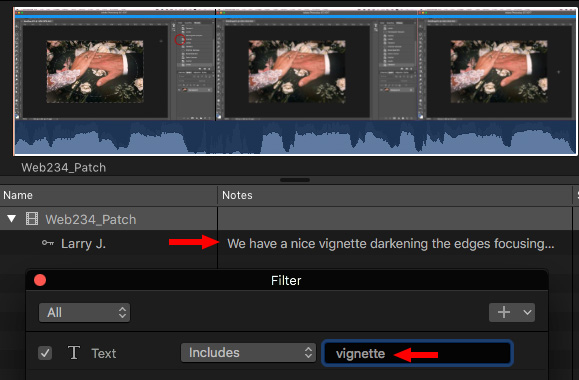Close the Filter window with red button
The width and height of the screenshot is (579, 380).
[40, 280]
